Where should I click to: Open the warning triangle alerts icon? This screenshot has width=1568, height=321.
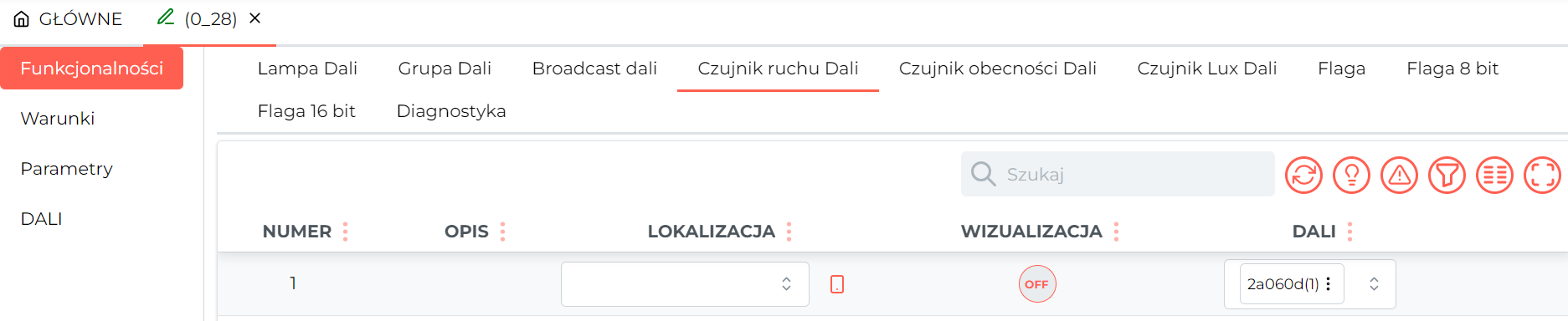(1399, 175)
